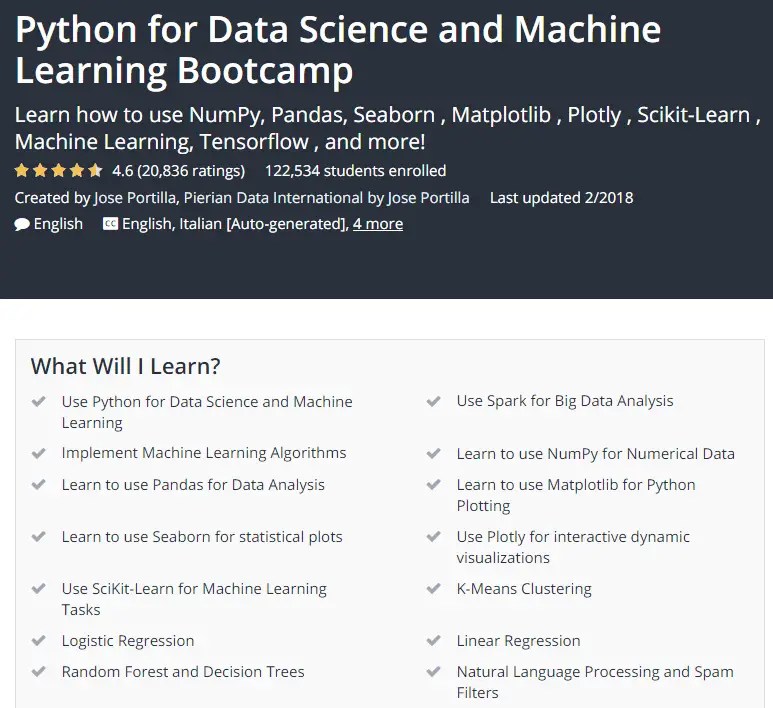Click the 'Logistic Regression' item
This screenshot has height=708, width=773.
tap(128, 640)
